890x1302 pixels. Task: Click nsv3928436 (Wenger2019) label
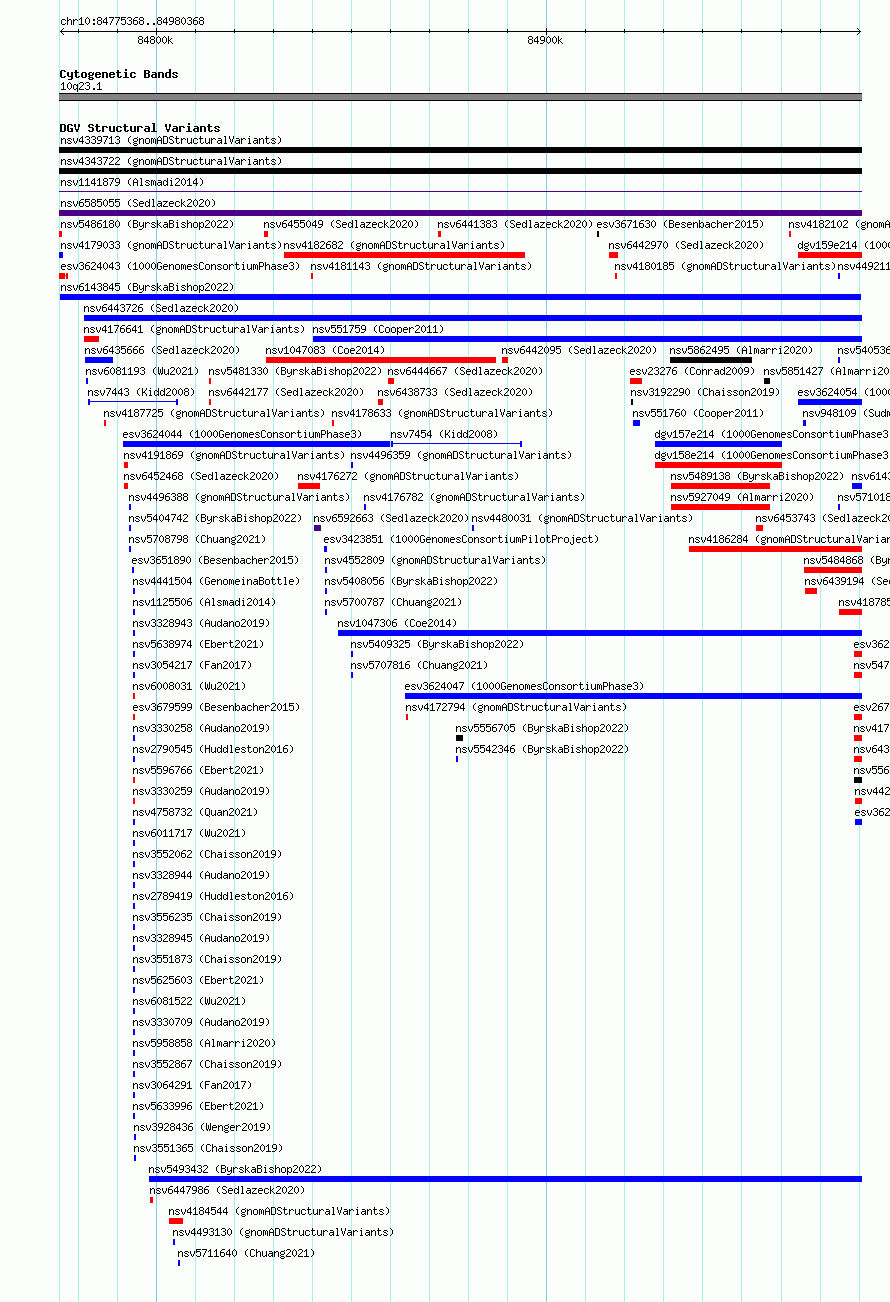click(202, 1127)
